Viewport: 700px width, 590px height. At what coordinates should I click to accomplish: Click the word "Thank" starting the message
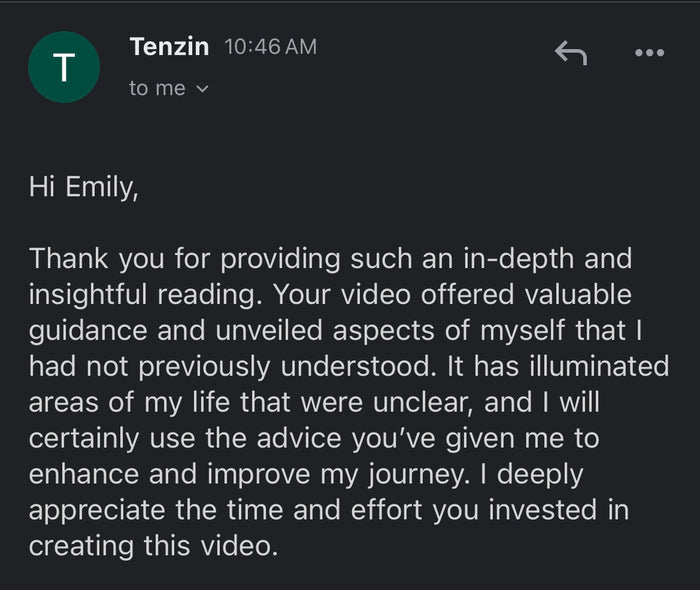[71, 259]
